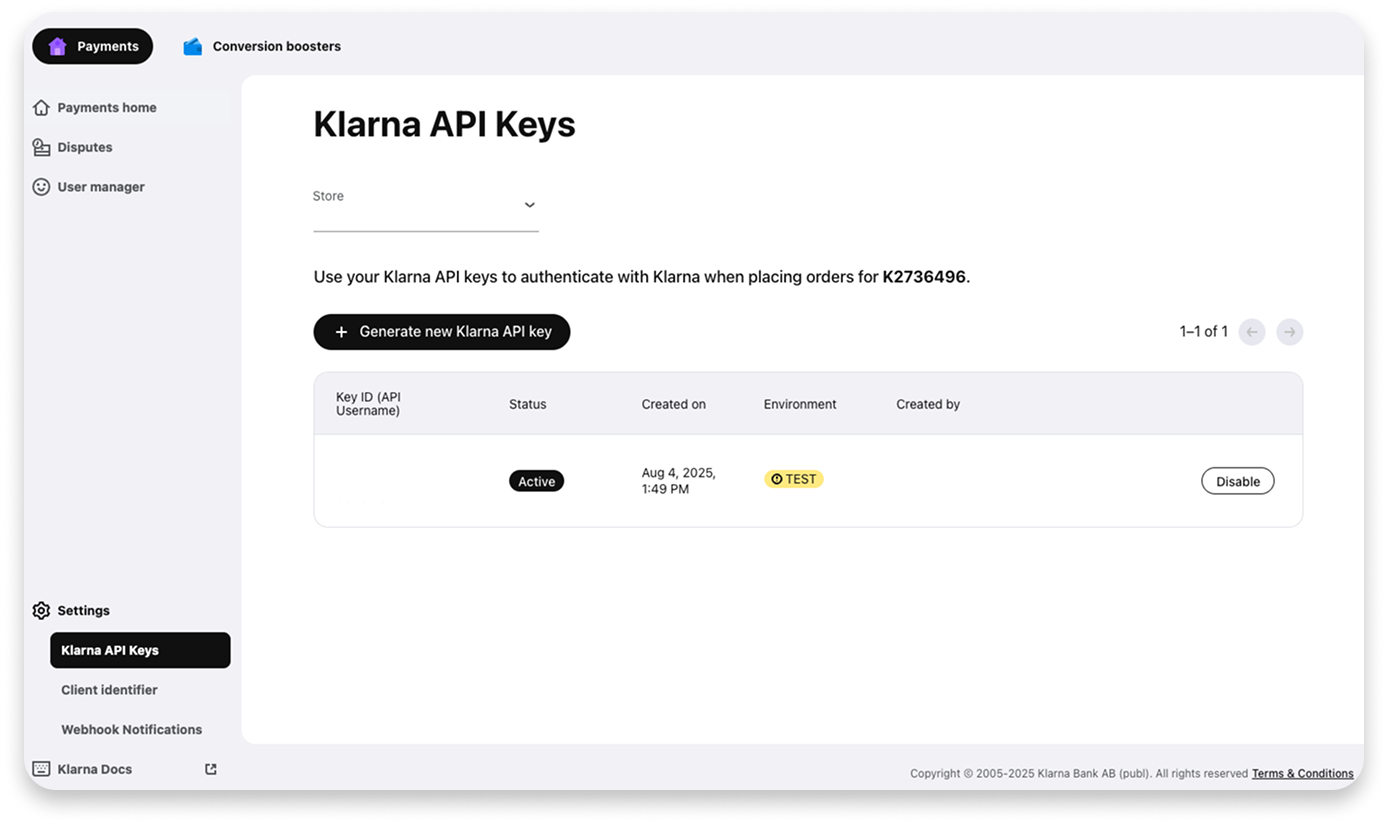Go to next page arrow
The image size is (1387, 824).
tap(1290, 332)
